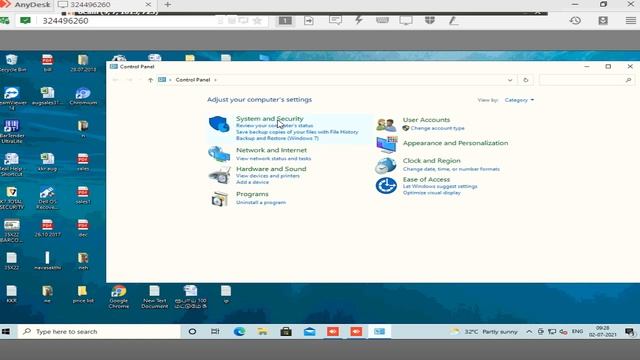This screenshot has height=360, width=640.
Task: Open Microsoft Edge from remote taskbar
Action: tap(239, 331)
